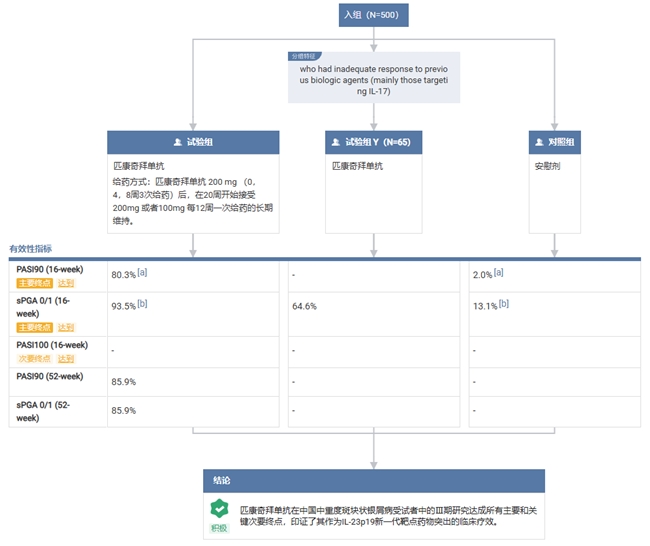Viewport: 650px width, 546px height.
Task: Click 达到 link under PASI100 (16-week)
Action: coord(66,358)
